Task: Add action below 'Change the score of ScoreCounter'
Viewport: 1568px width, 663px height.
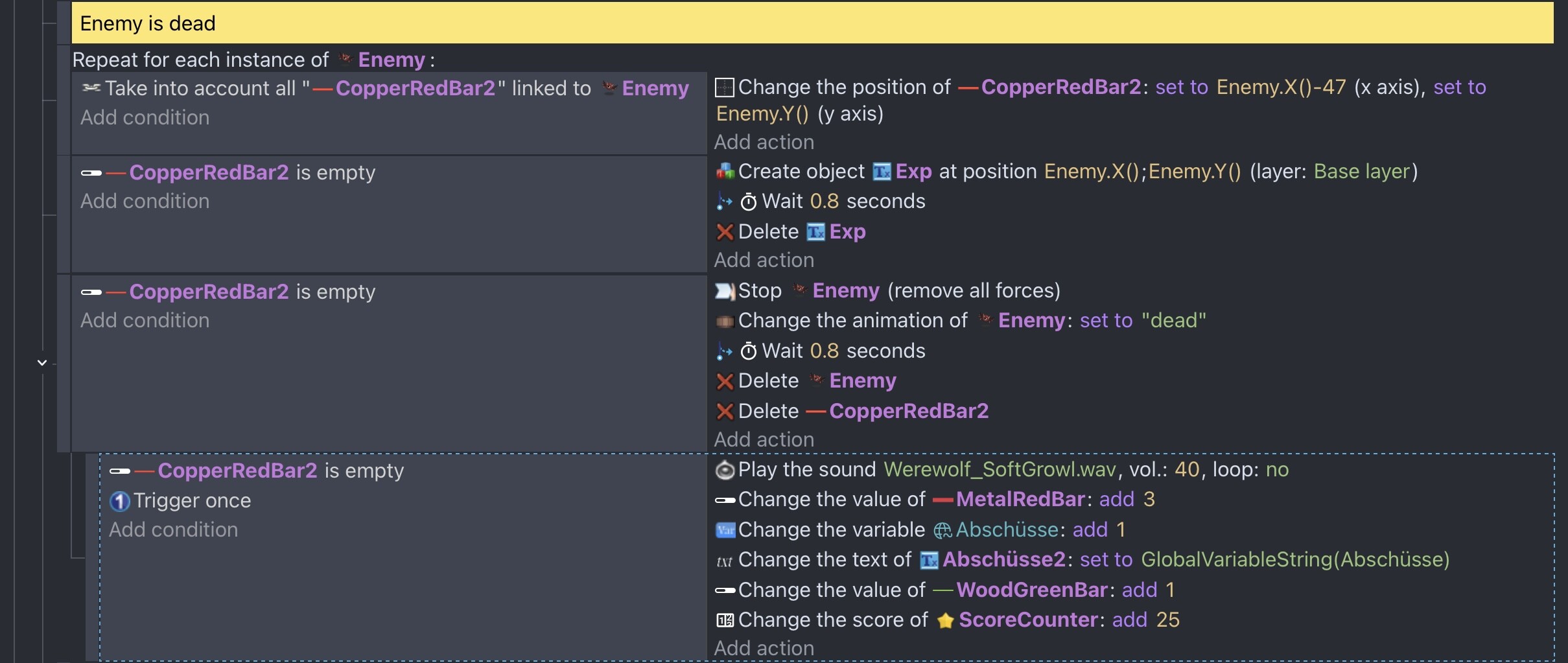Action: [x=764, y=648]
